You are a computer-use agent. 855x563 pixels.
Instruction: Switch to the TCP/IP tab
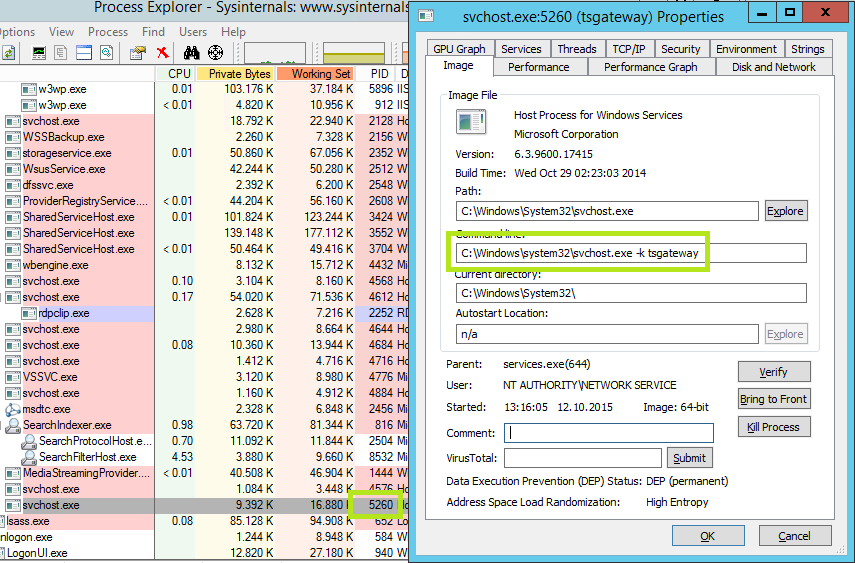tap(628, 49)
